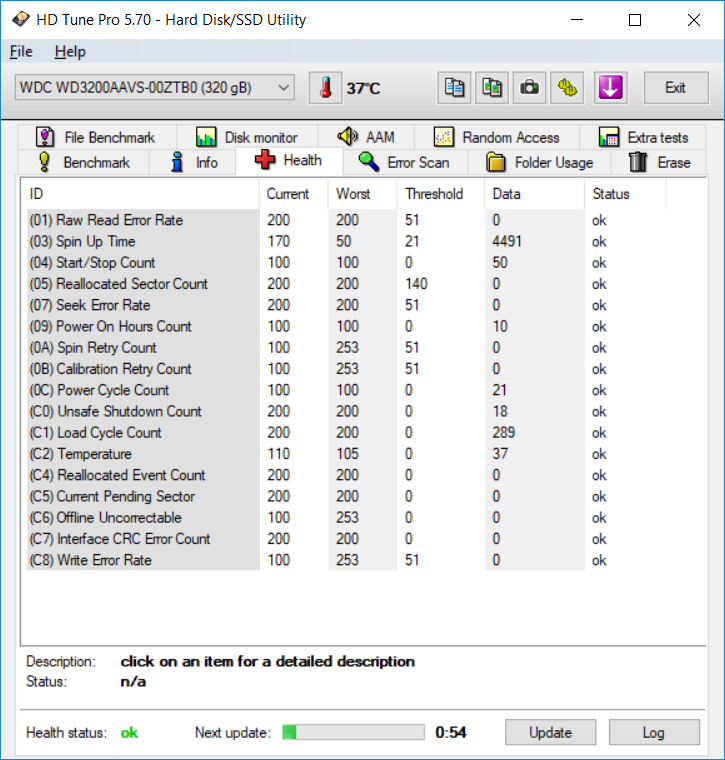Screen dimensions: 725x760
Task: Click the Error Scan magnifier icon
Action: coord(369,162)
